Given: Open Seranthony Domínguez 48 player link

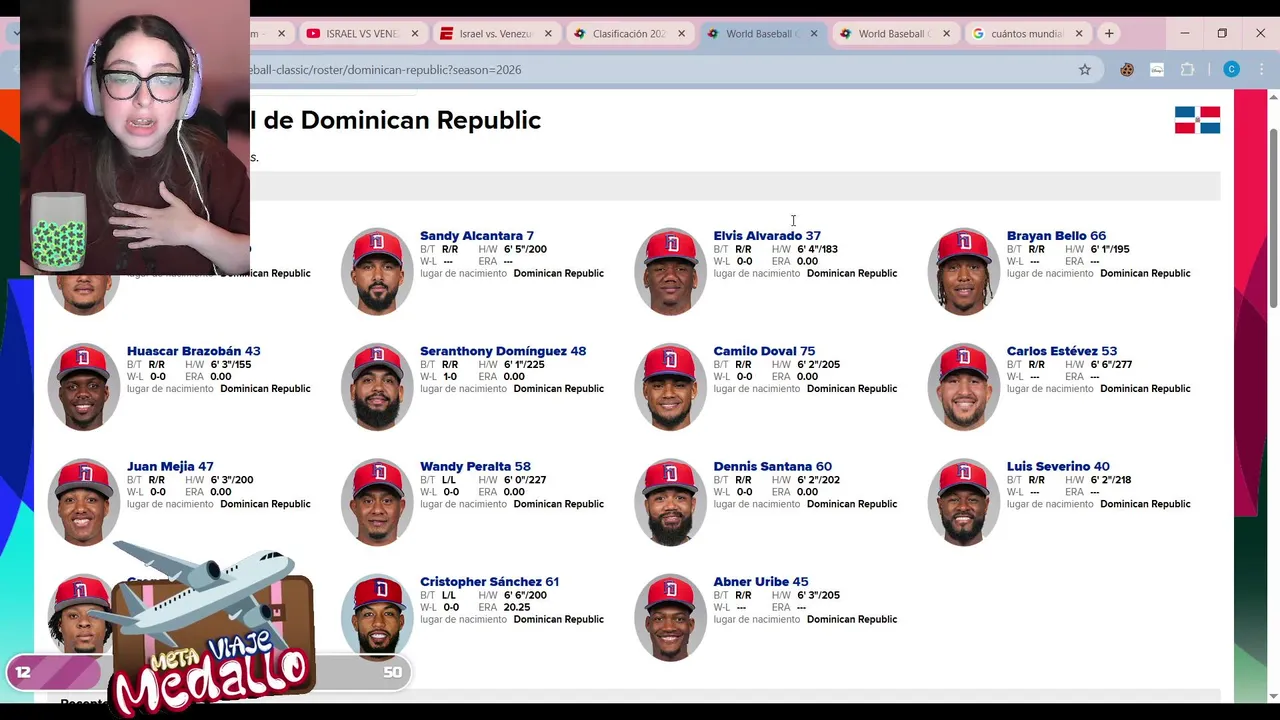Looking at the screenshot, I should [503, 351].
